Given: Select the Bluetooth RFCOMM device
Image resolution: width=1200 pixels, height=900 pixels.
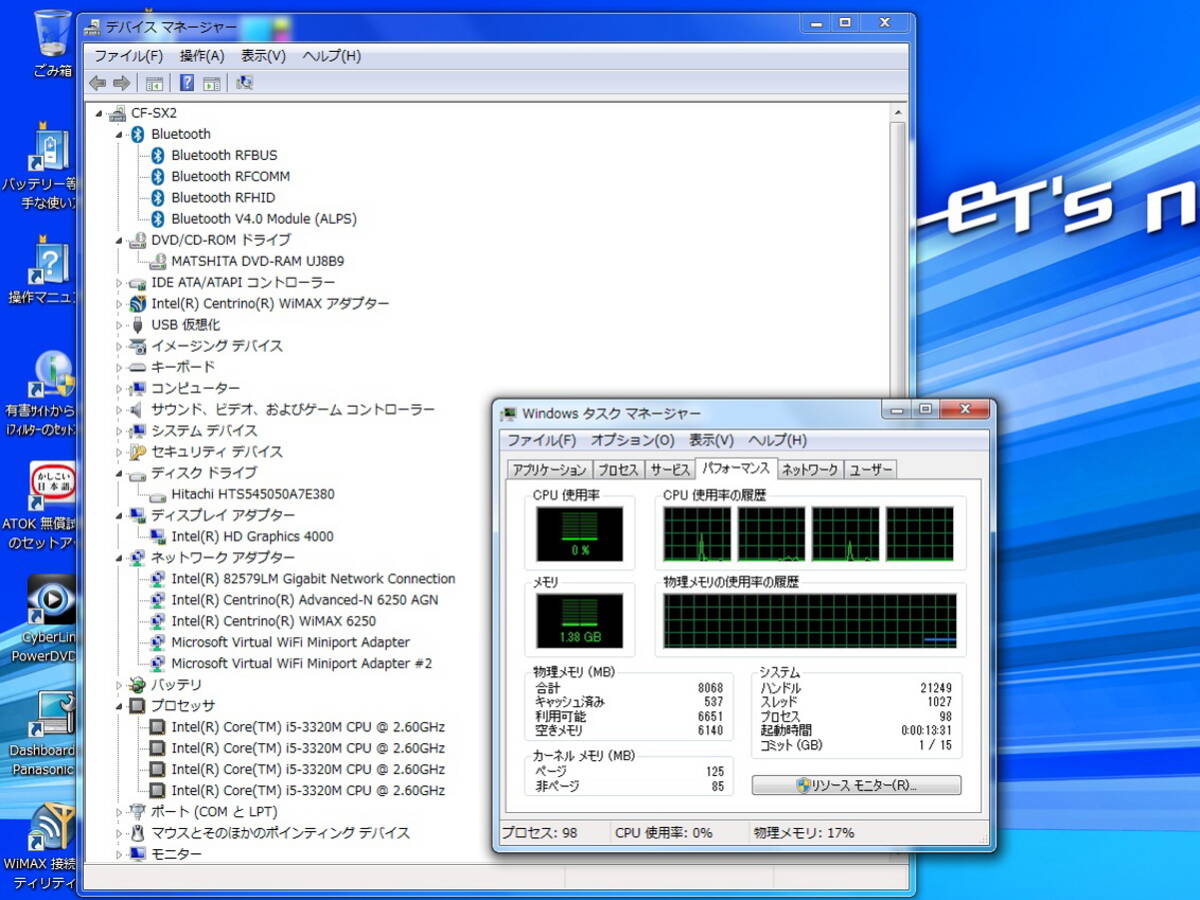Looking at the screenshot, I should click(230, 176).
